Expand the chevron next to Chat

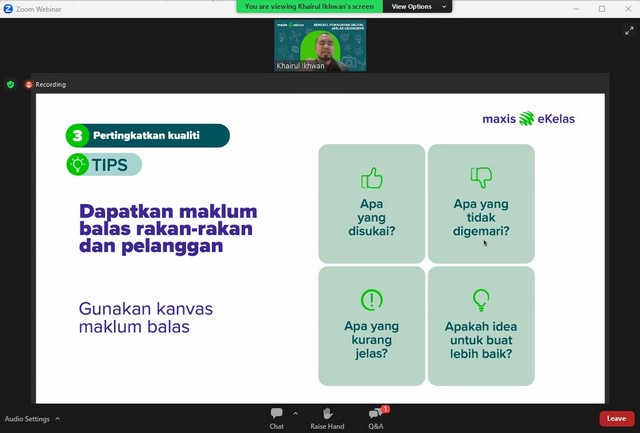coord(295,413)
